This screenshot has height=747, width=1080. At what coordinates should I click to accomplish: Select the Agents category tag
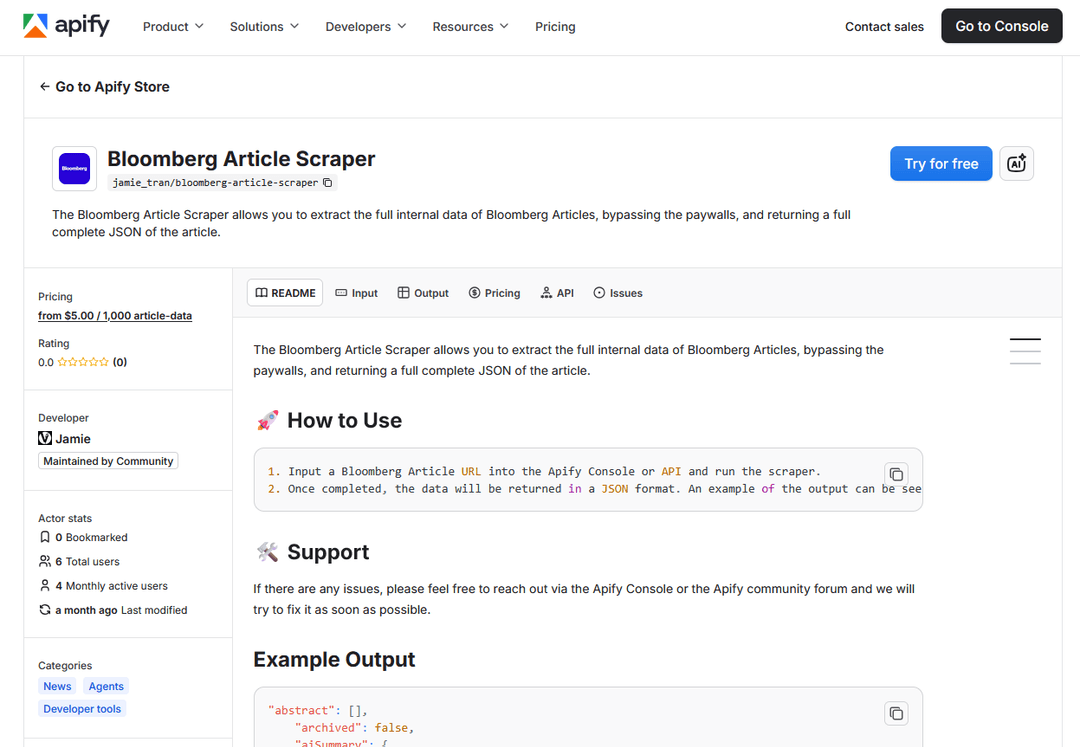106,686
